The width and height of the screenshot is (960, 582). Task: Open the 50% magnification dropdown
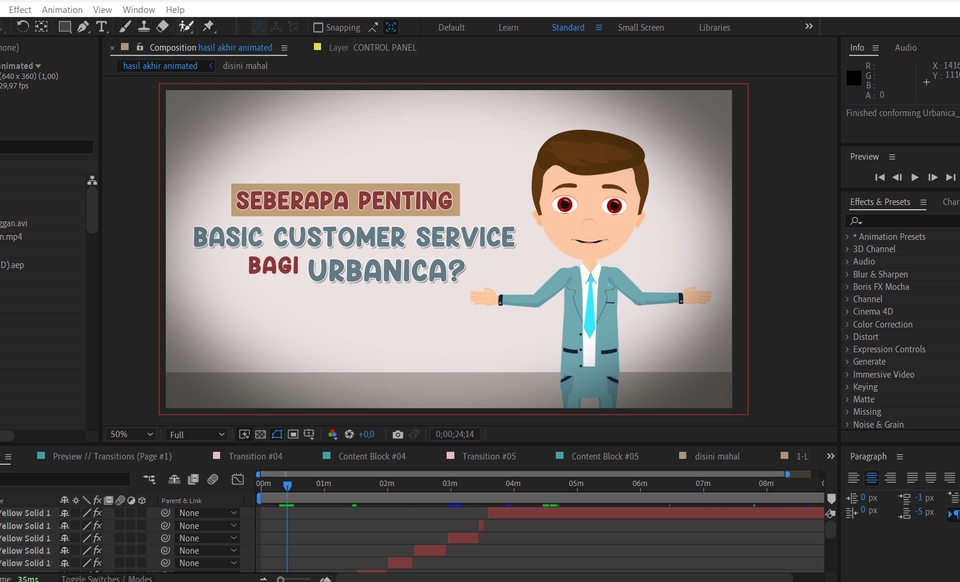pos(130,434)
